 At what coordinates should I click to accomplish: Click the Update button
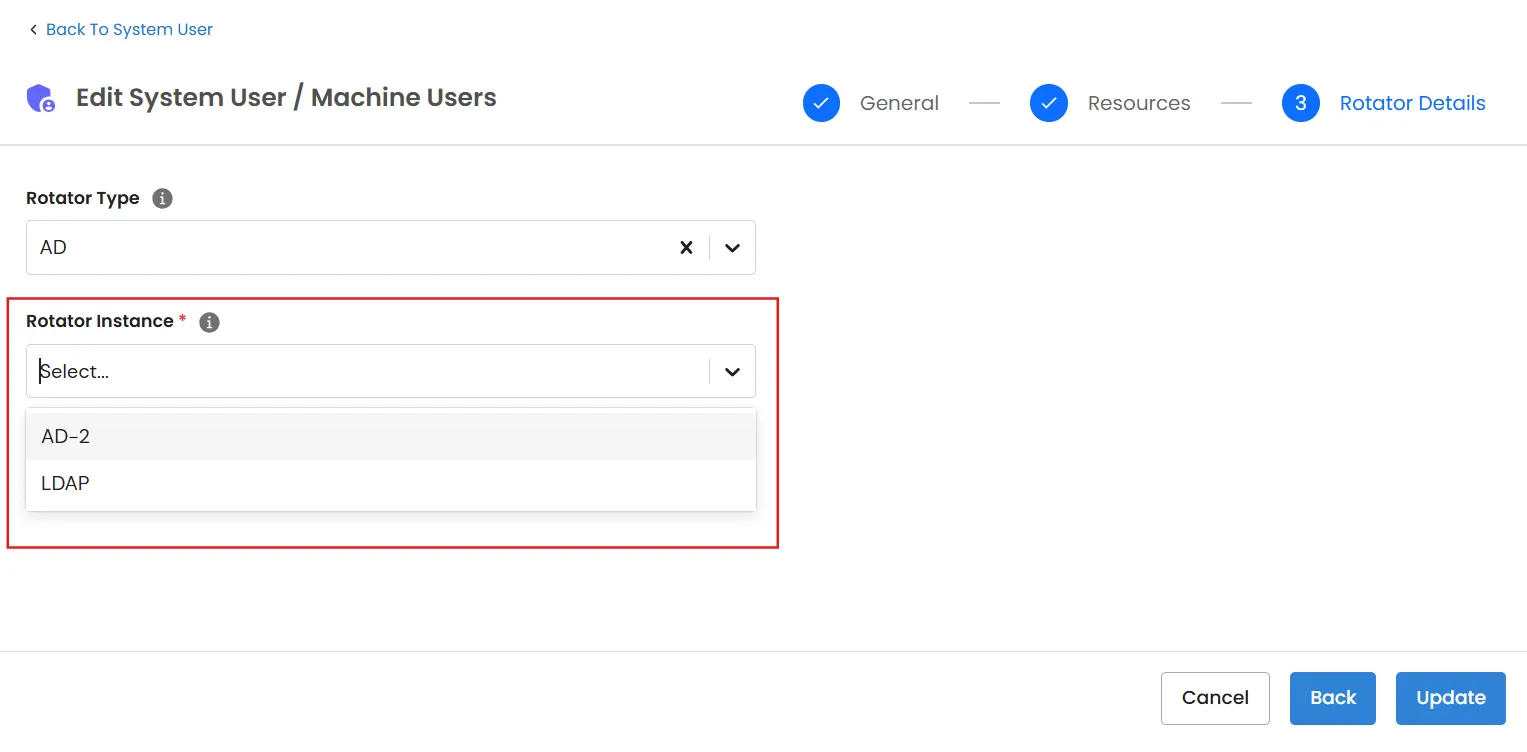pyautogui.click(x=1451, y=698)
